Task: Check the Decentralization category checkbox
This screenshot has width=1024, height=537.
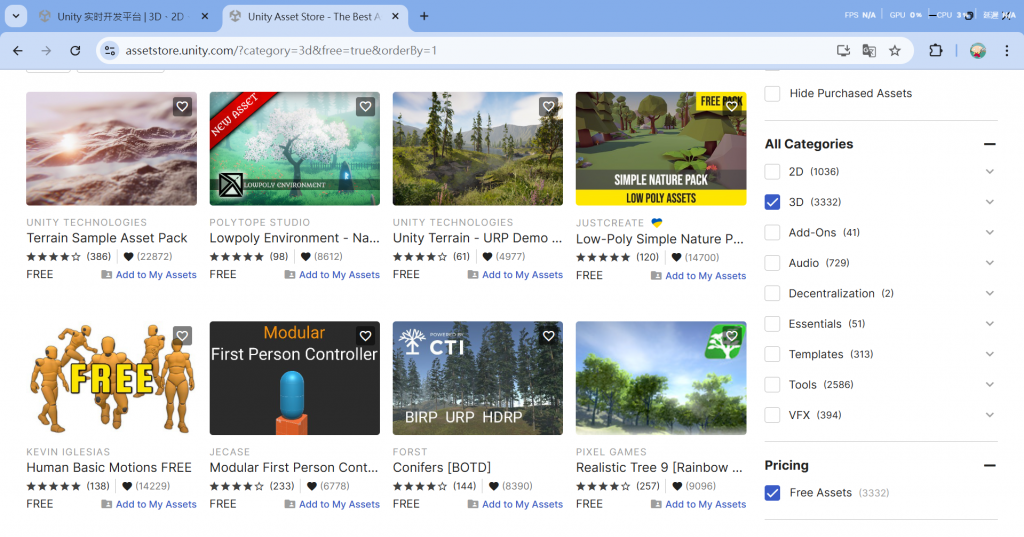Action: click(x=772, y=293)
